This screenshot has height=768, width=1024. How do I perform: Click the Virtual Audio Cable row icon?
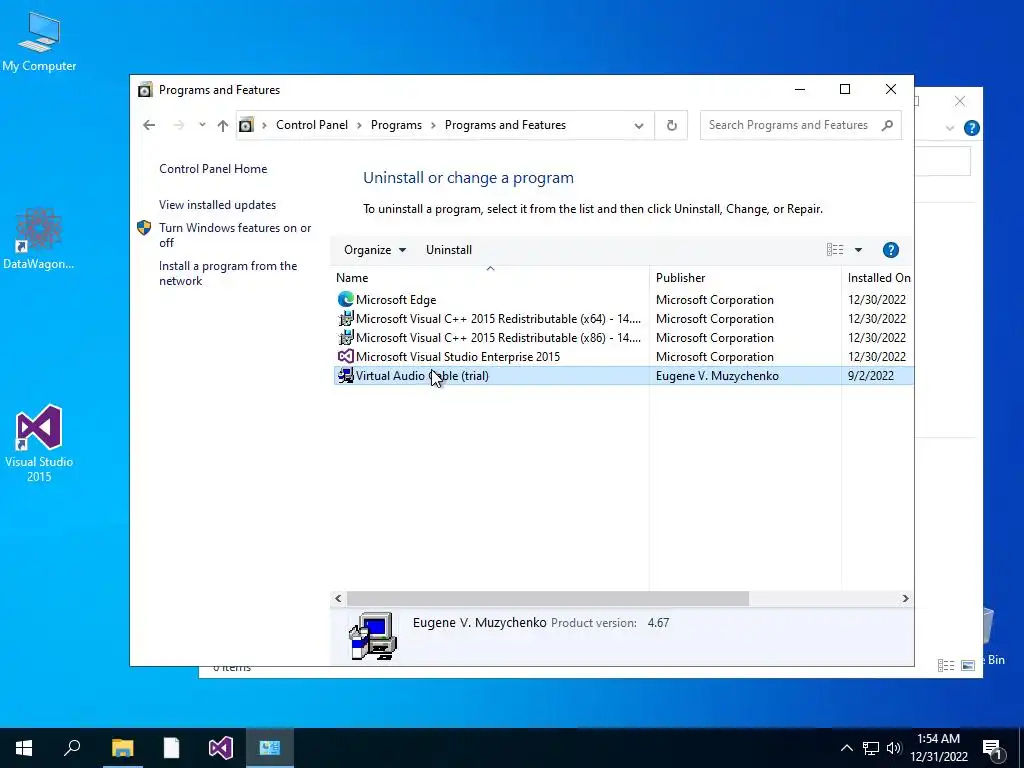[345, 376]
